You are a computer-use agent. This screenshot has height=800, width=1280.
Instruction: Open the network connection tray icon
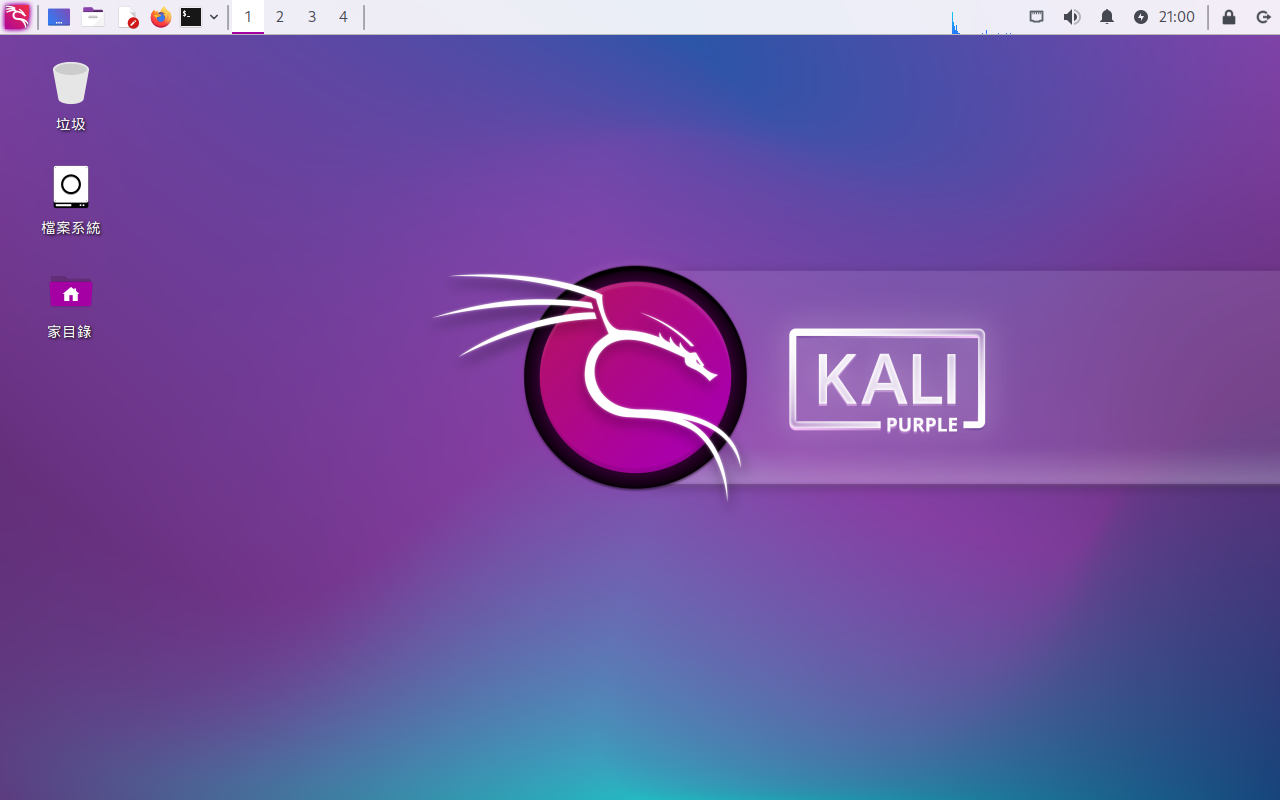(1037, 17)
